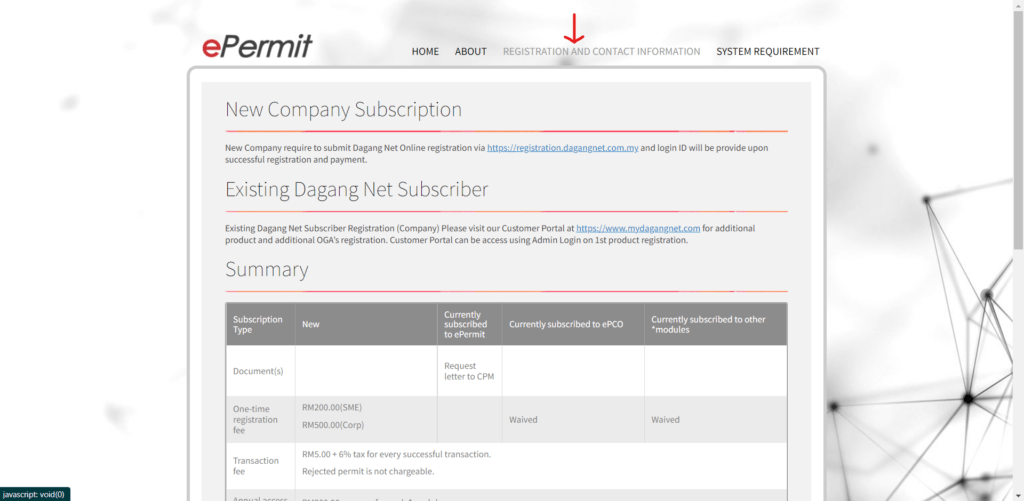The image size is (1024, 501).
Task: Click the scrollbar down arrow
Action: tap(1016, 494)
